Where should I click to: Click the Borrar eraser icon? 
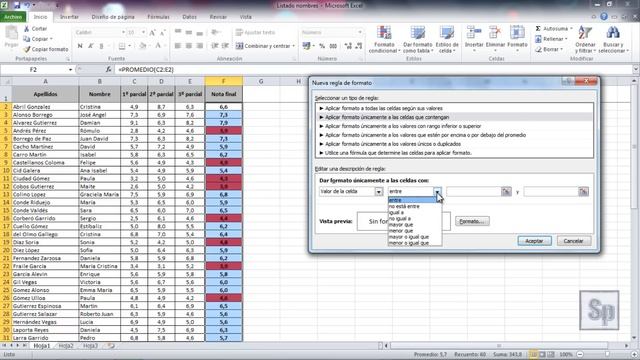pos(538,49)
